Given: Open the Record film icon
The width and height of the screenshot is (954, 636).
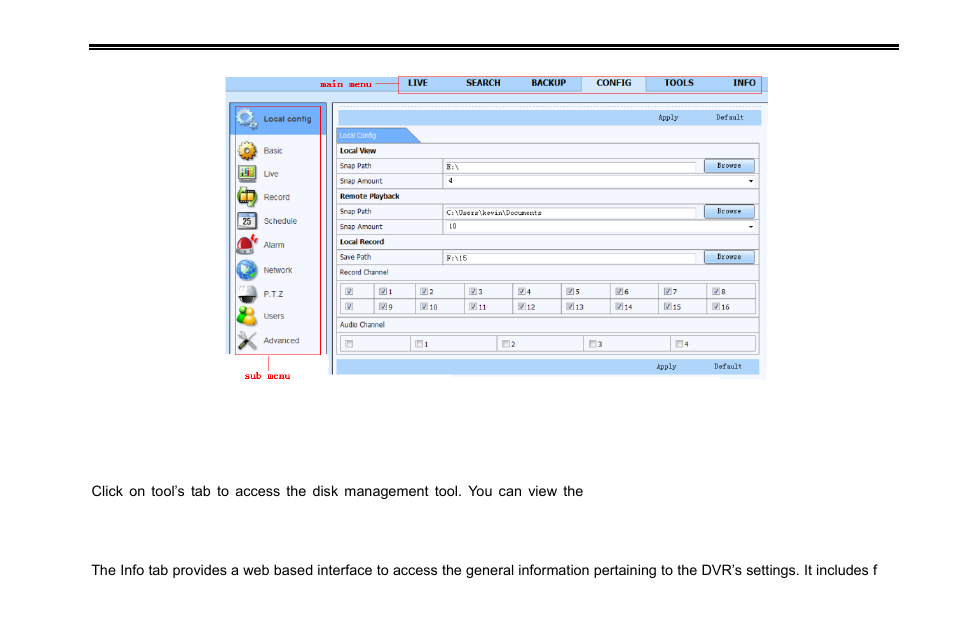Looking at the screenshot, I should click(247, 197).
